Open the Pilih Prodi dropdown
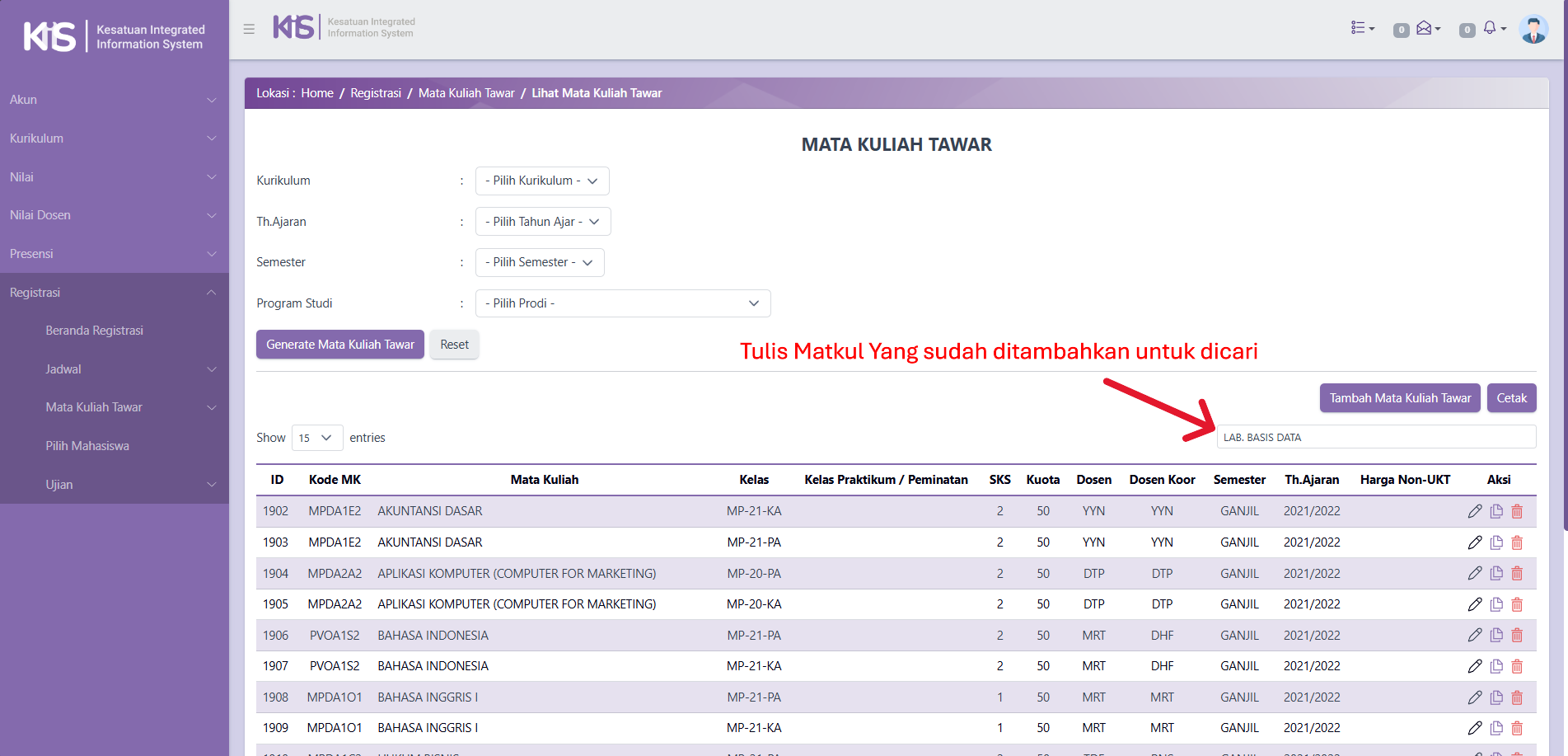The height and width of the screenshot is (756, 1568). click(622, 303)
